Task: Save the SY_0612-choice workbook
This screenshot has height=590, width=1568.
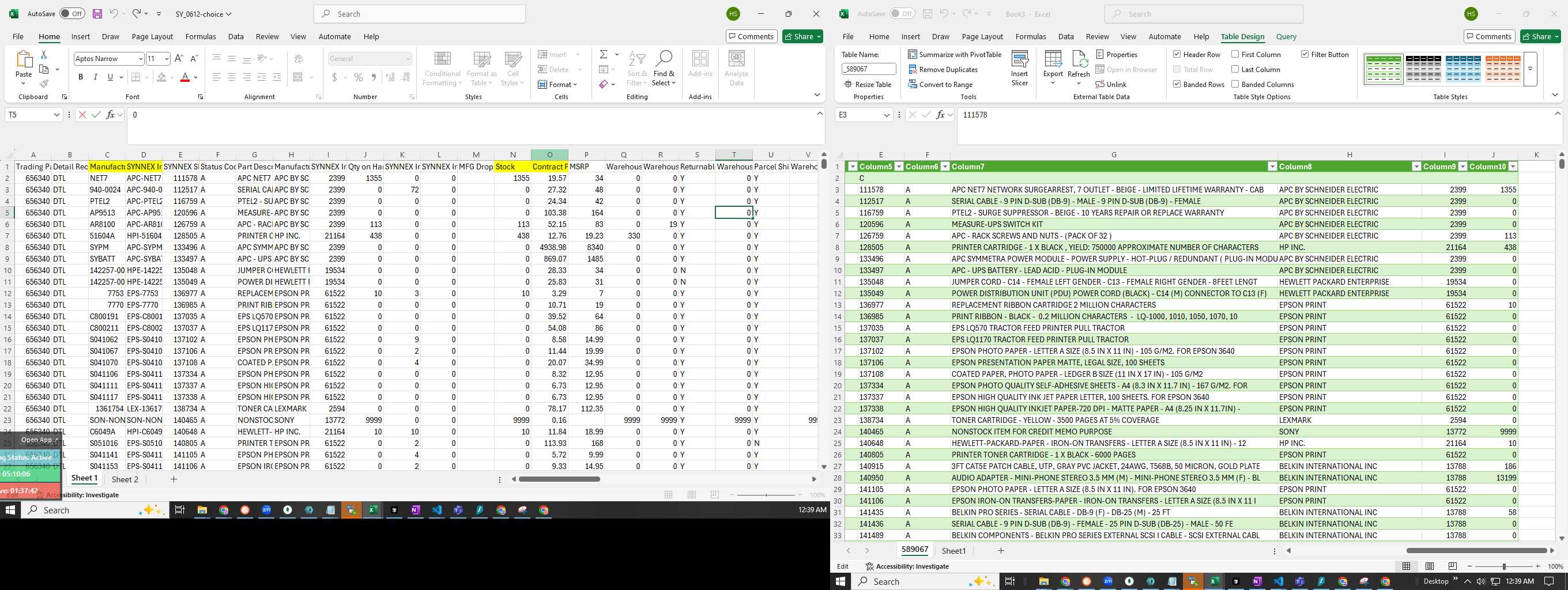Action: click(97, 13)
